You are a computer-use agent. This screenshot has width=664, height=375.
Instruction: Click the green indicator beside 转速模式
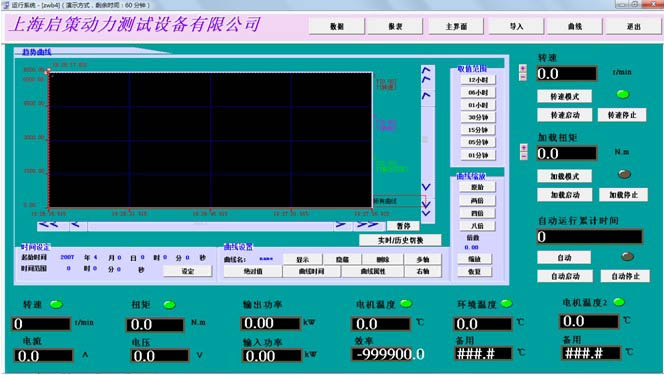(x=622, y=94)
